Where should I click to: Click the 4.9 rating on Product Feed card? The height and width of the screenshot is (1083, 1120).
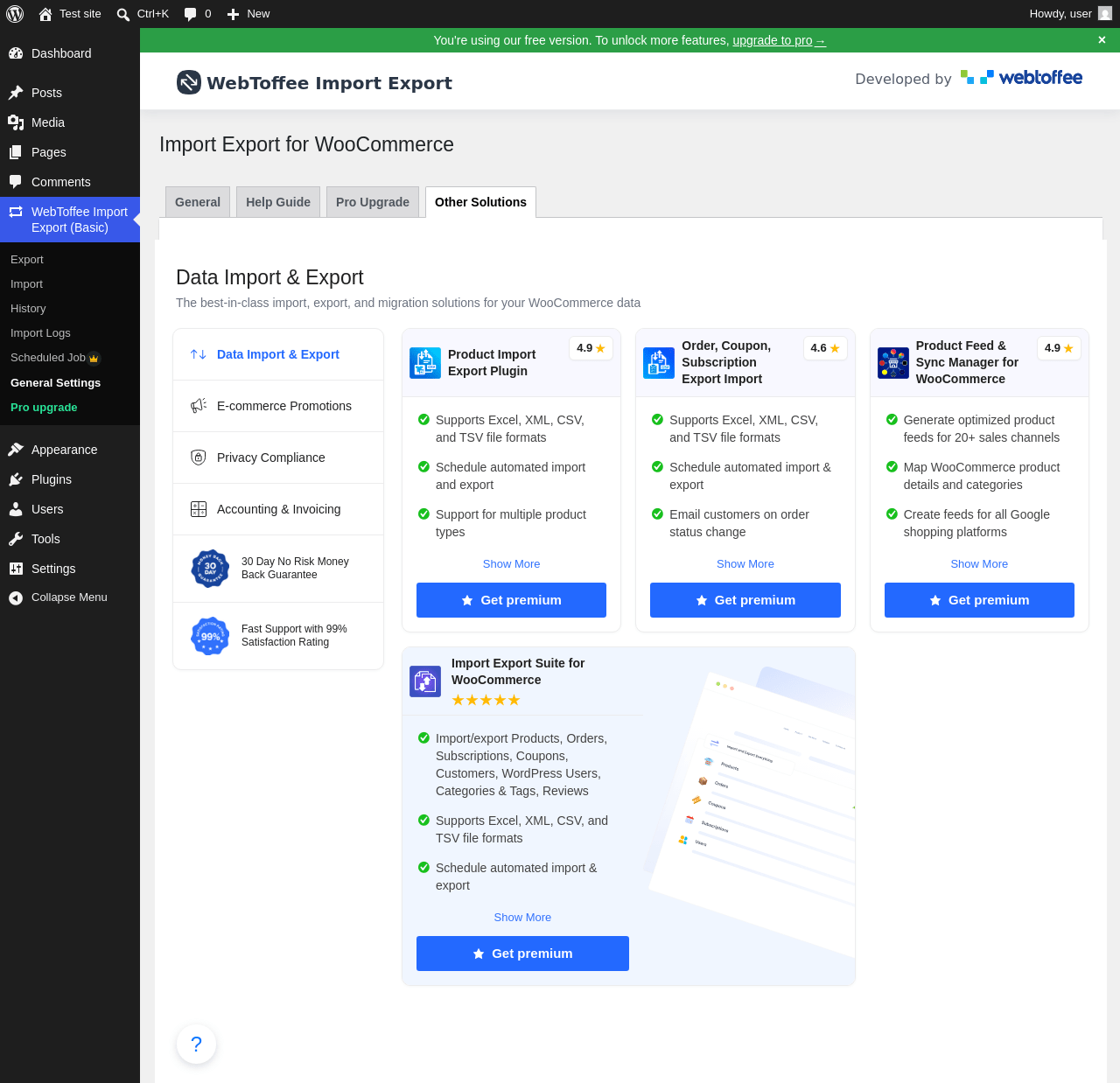pyautogui.click(x=1059, y=348)
